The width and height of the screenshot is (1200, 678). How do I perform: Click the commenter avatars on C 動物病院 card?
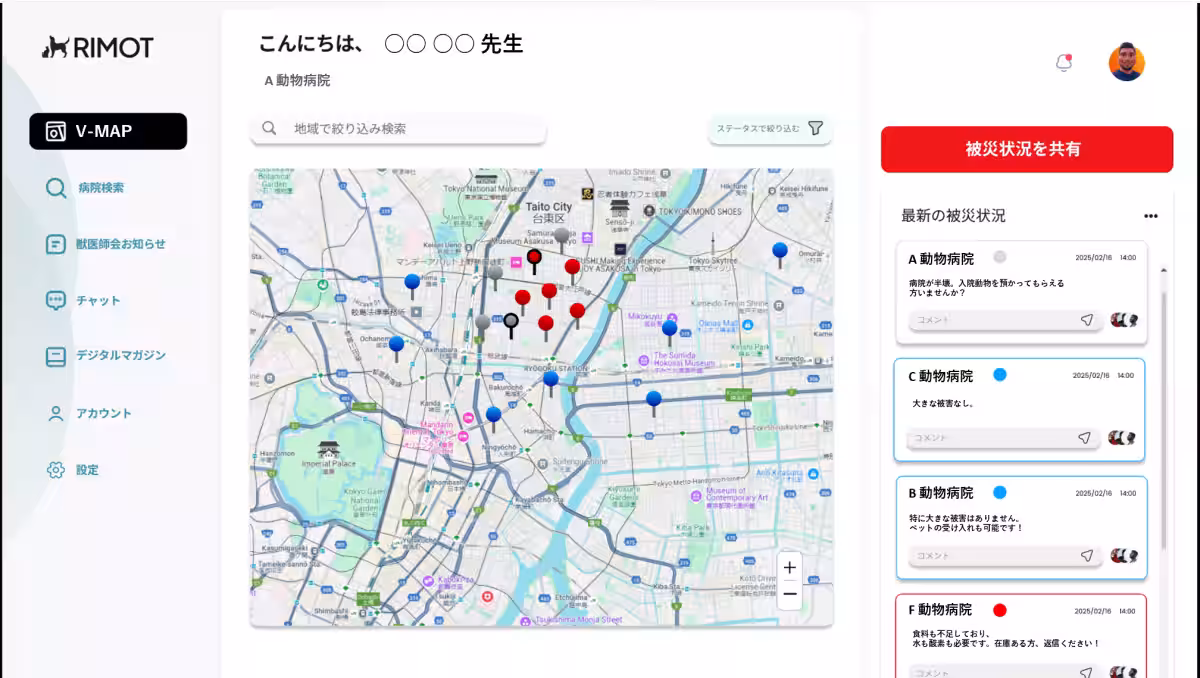tap(1123, 438)
